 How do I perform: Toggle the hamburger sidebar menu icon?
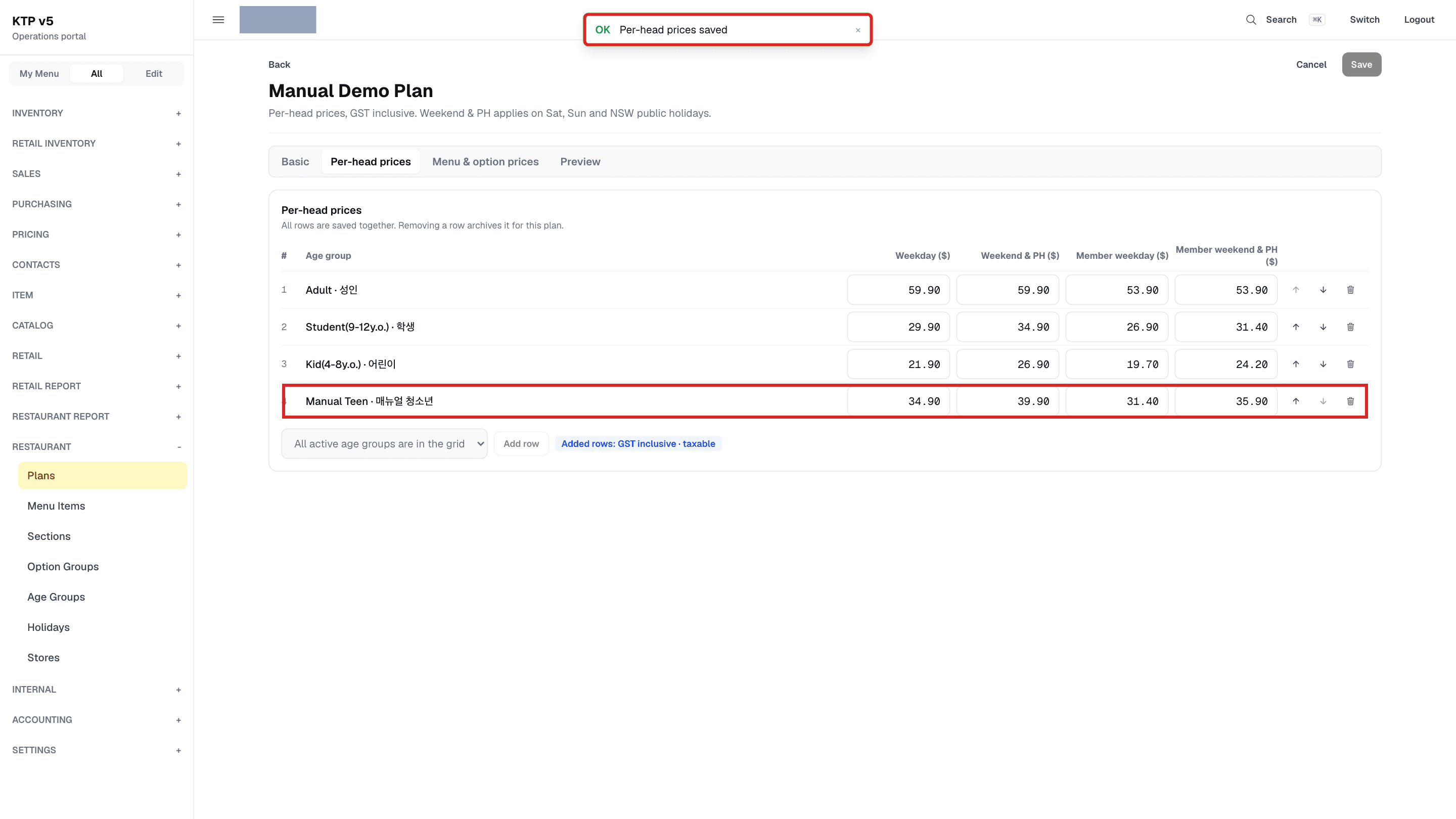pos(218,20)
